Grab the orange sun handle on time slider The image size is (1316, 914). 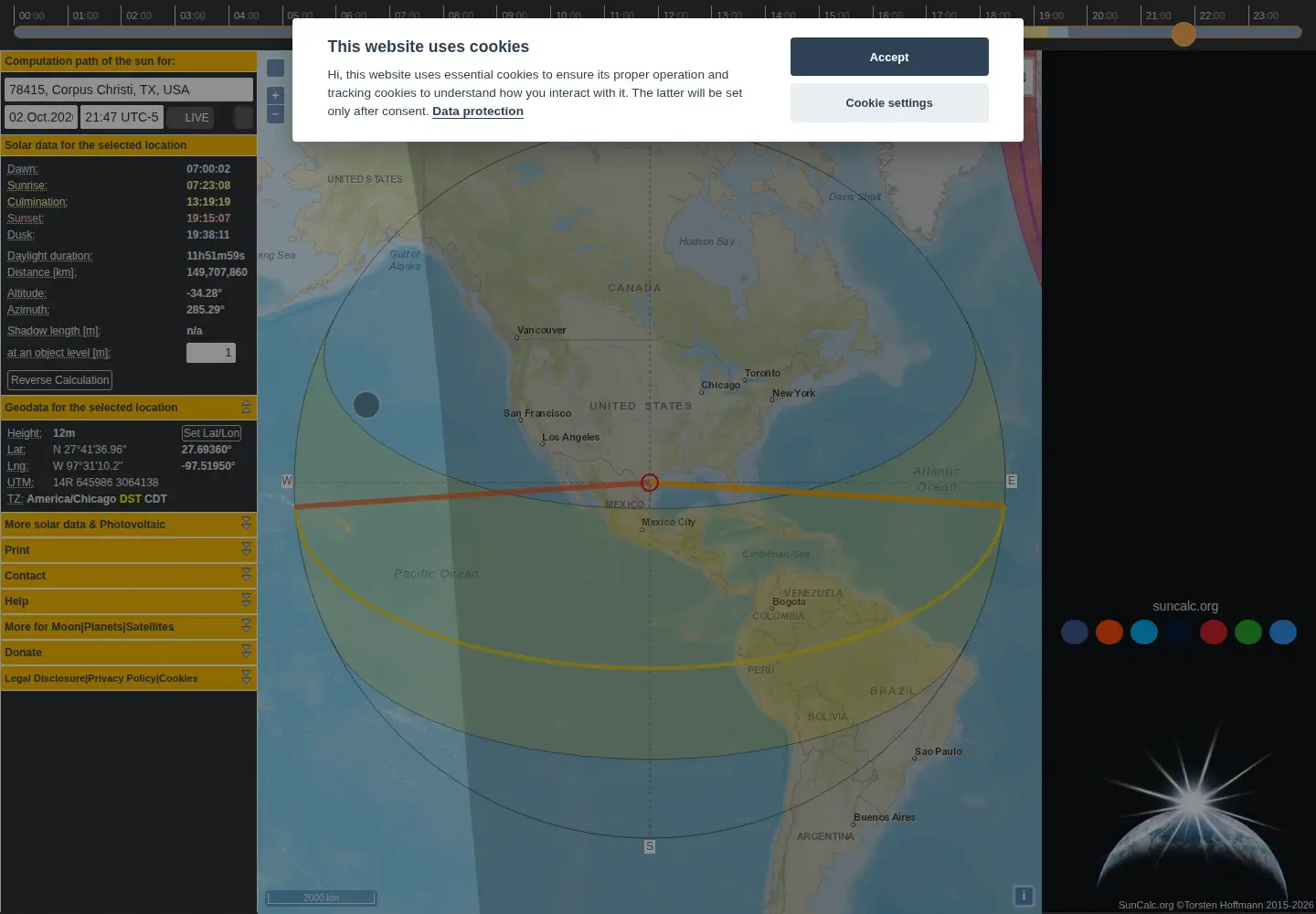coord(1183,34)
